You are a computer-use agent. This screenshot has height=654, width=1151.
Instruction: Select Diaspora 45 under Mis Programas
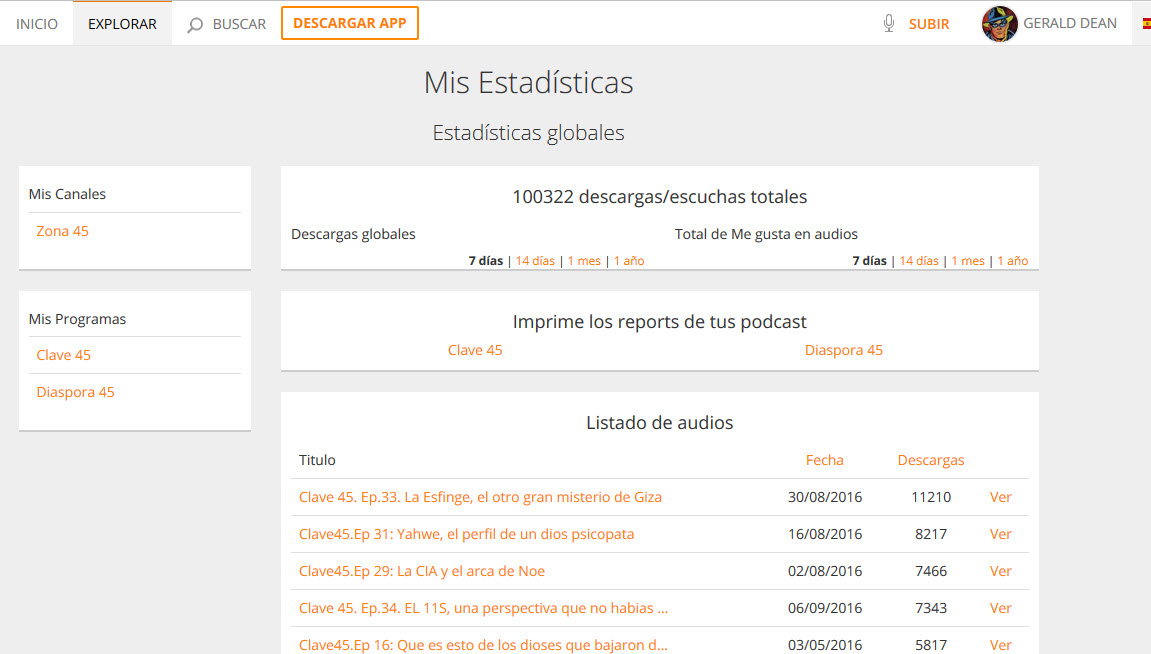[75, 392]
